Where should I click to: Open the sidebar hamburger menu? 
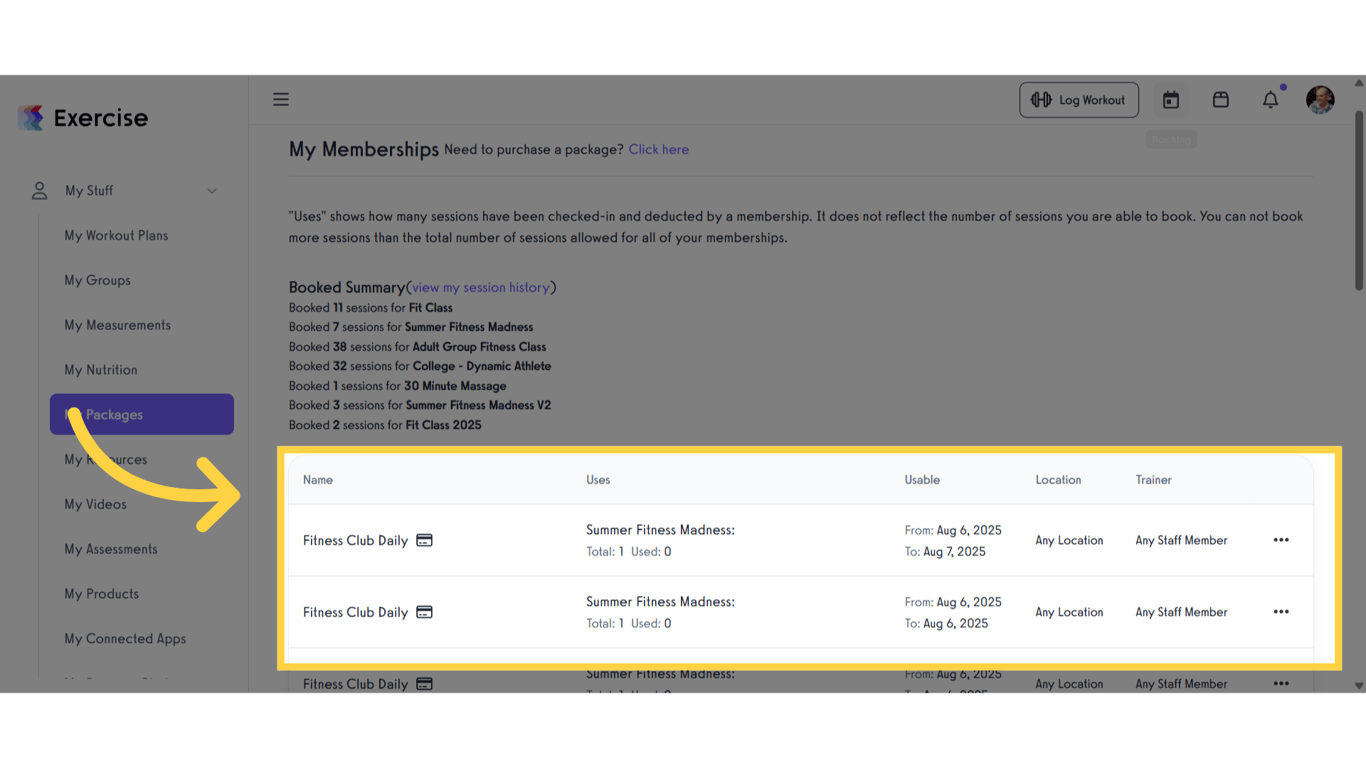(x=280, y=99)
